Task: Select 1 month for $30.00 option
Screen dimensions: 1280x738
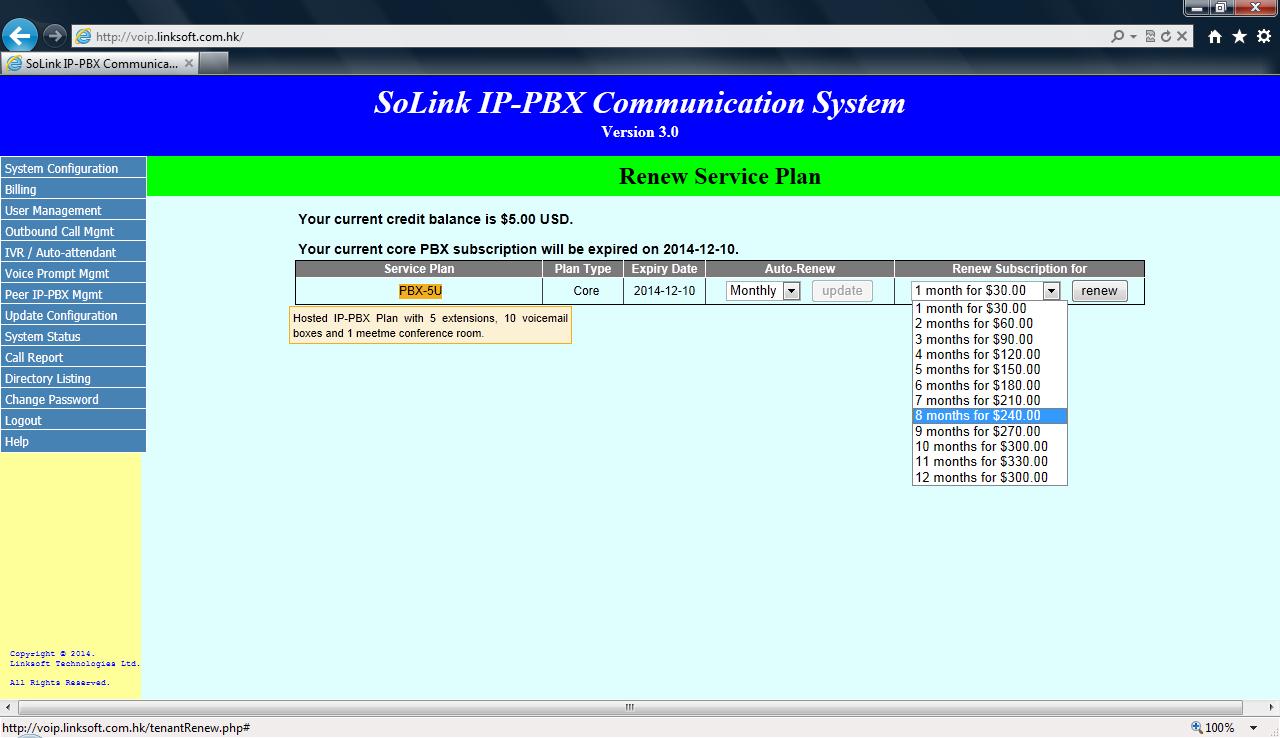Action: (990, 309)
